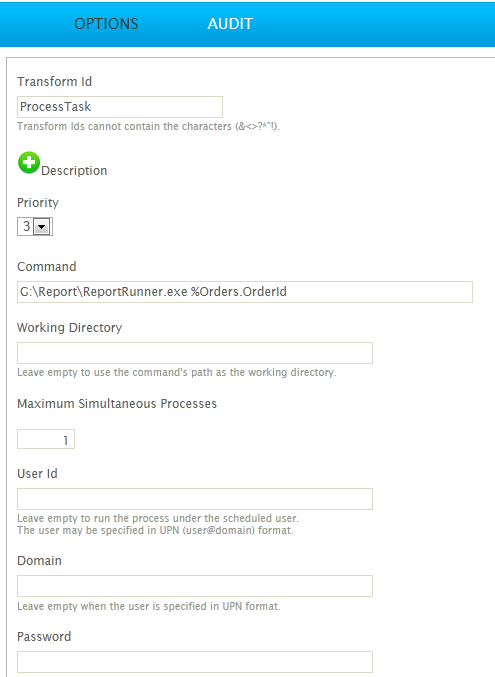Click the Password label
This screenshot has height=677, width=495.
44,637
